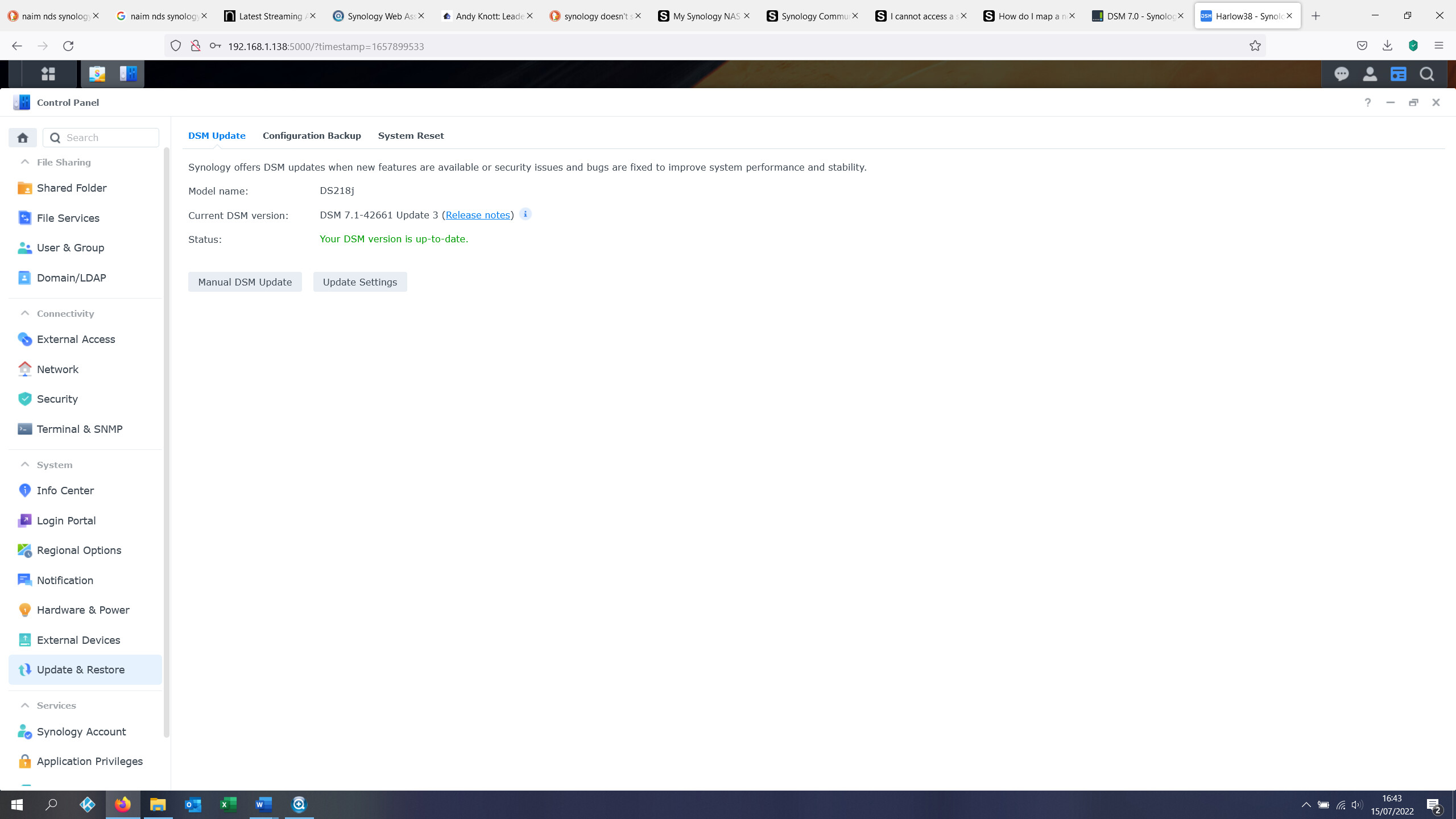The height and width of the screenshot is (819, 1456).
Task: Open External Devices settings
Action: click(x=85, y=640)
